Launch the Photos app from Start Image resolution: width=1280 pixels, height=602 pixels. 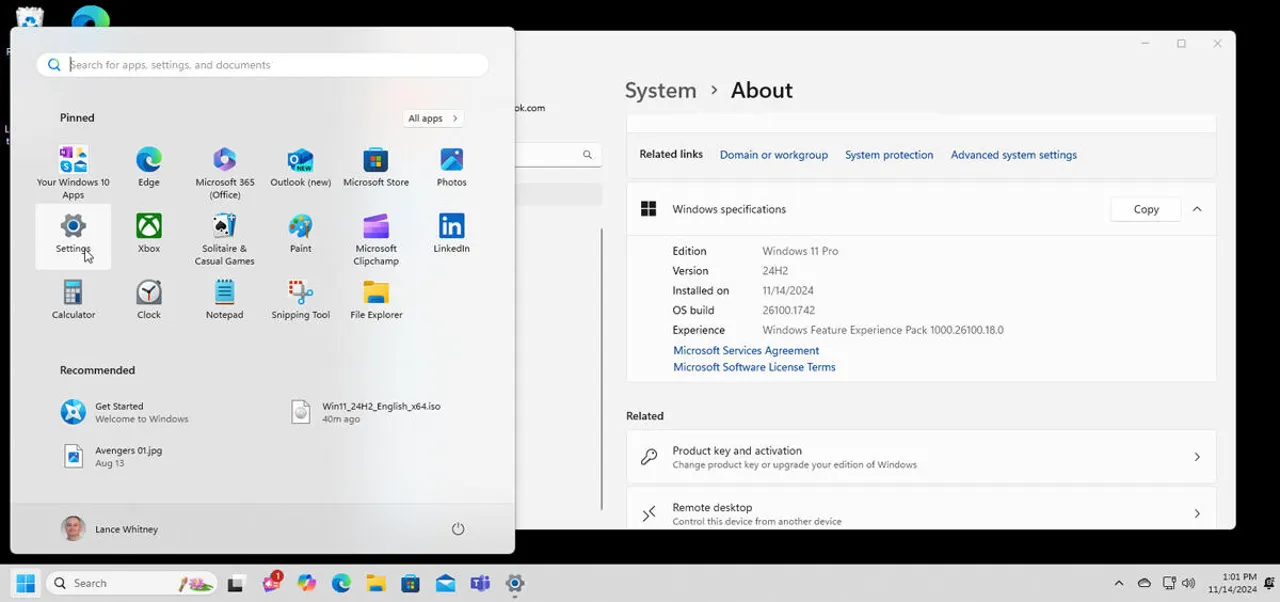(x=451, y=166)
